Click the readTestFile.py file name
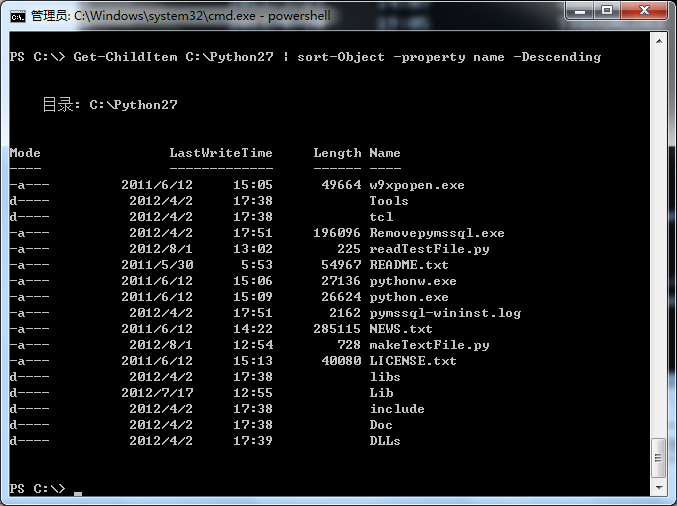677x506 pixels. tap(429, 249)
